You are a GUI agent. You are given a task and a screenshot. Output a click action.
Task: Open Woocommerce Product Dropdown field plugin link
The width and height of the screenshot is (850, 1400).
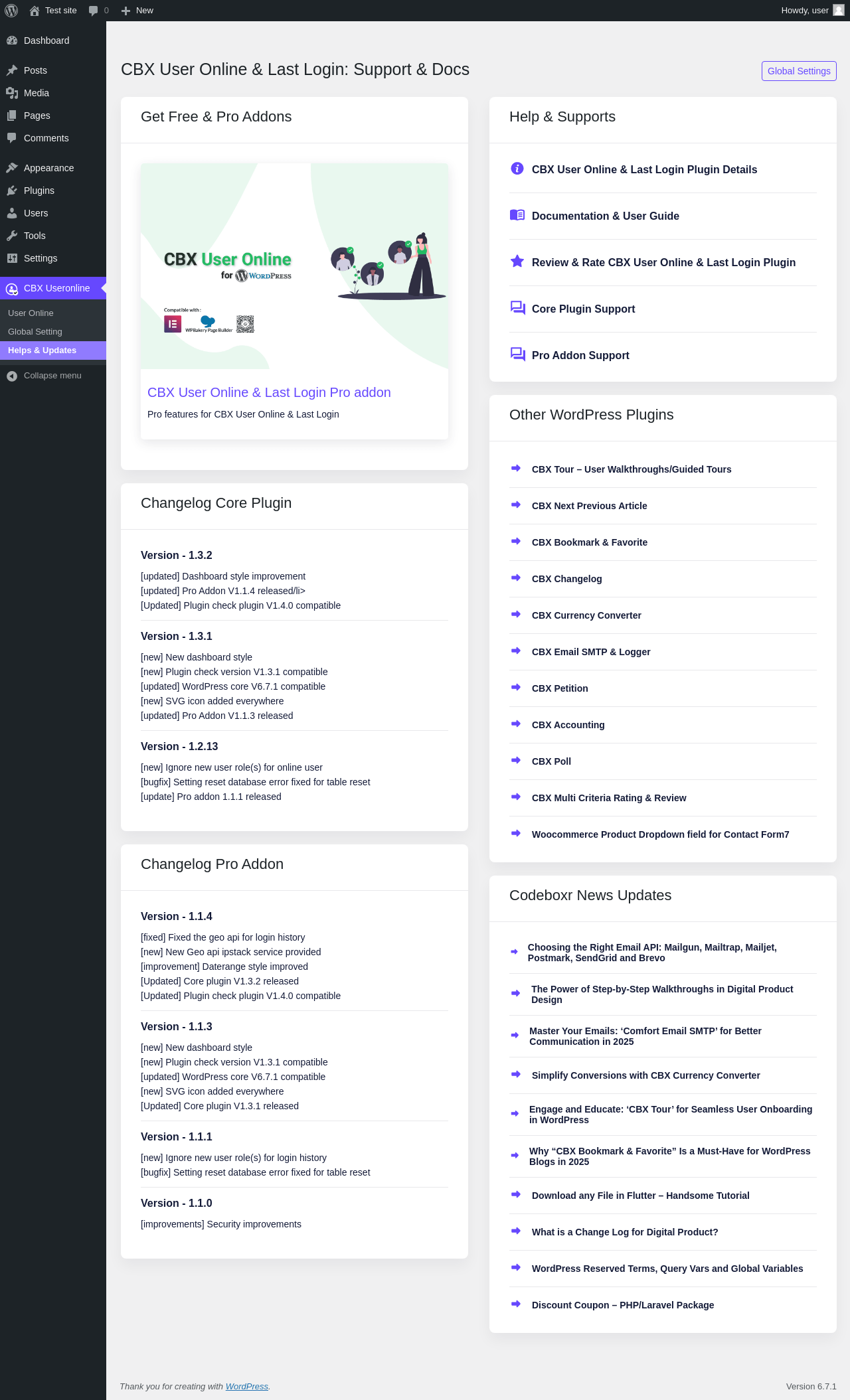pos(661,834)
